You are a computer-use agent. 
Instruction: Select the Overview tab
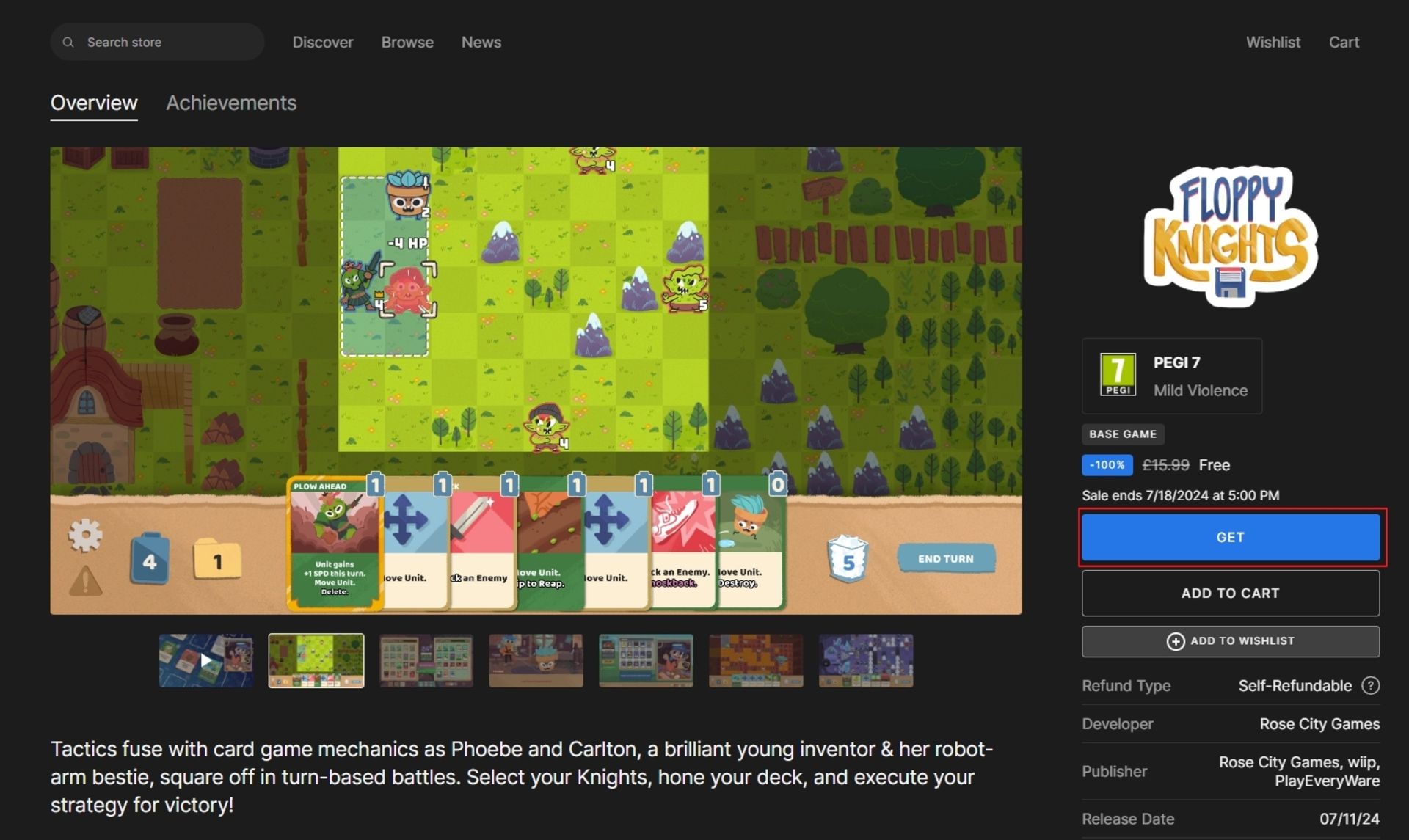94,103
